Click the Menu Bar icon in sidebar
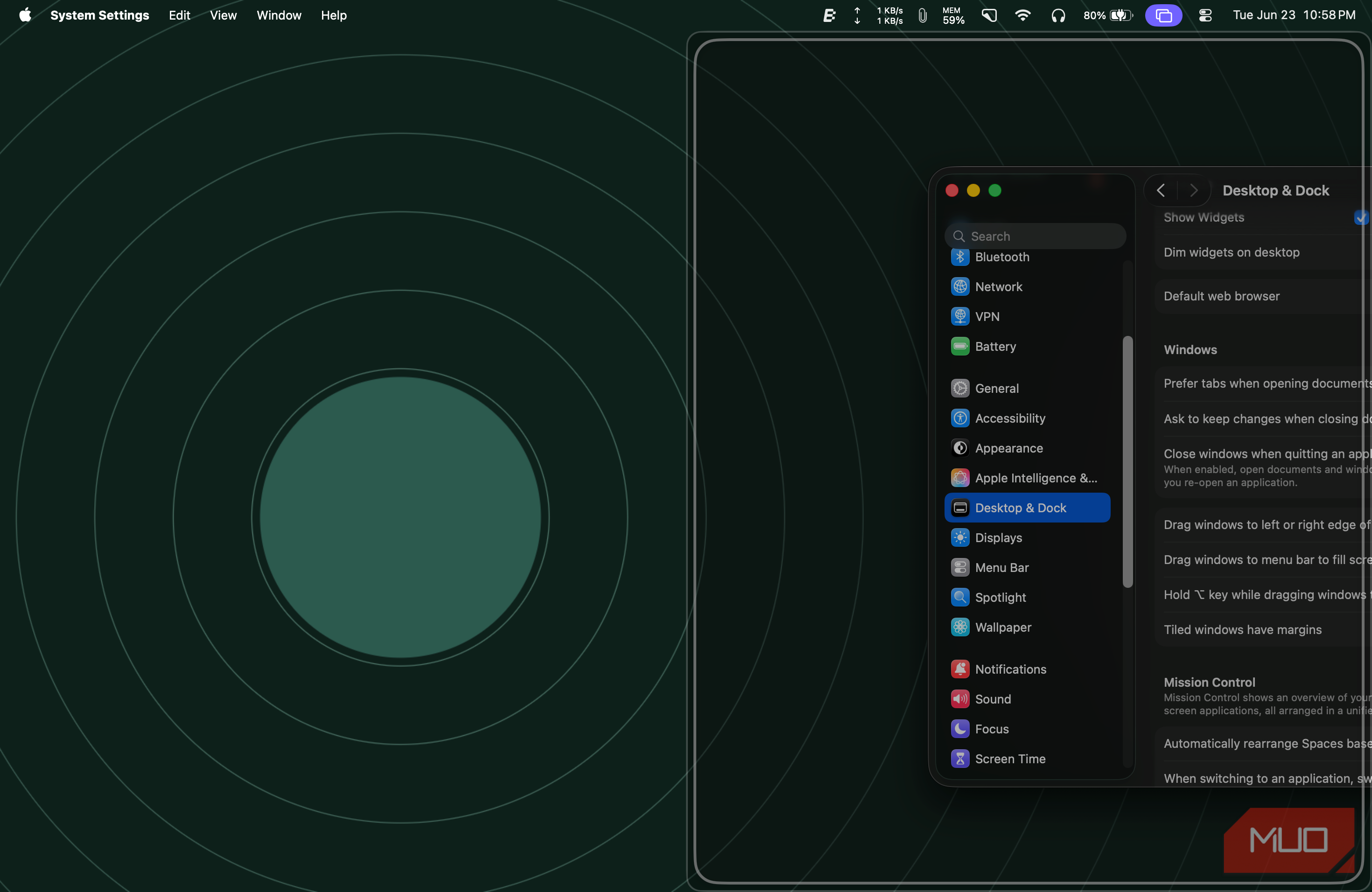 point(960,568)
